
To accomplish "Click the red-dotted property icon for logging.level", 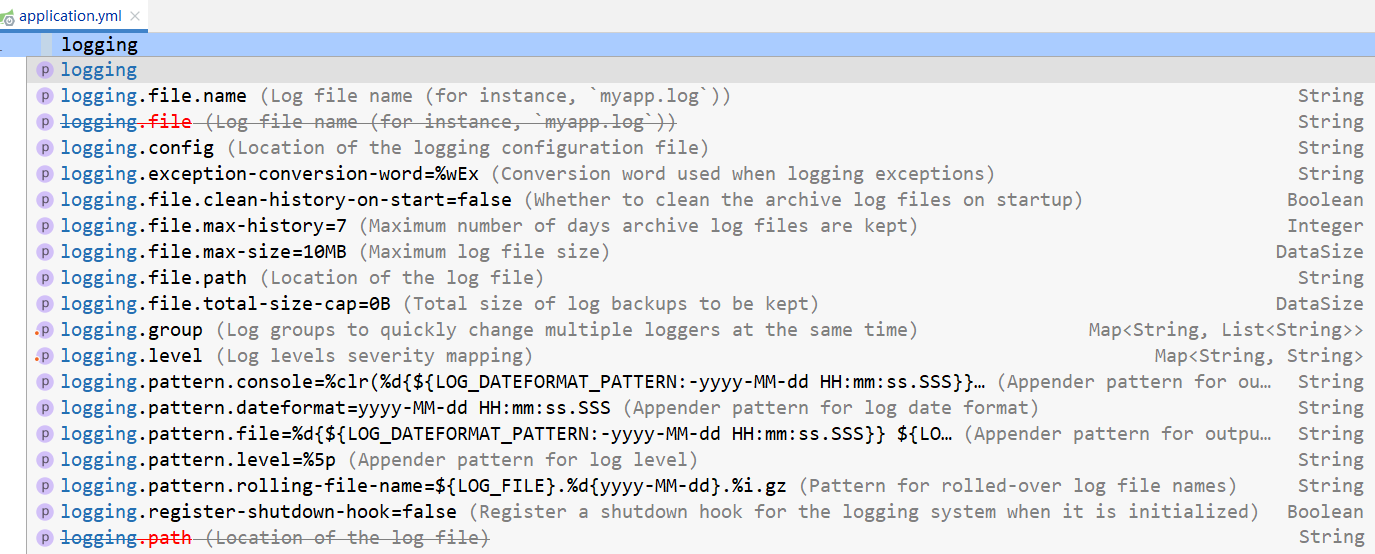I will pos(44,356).
